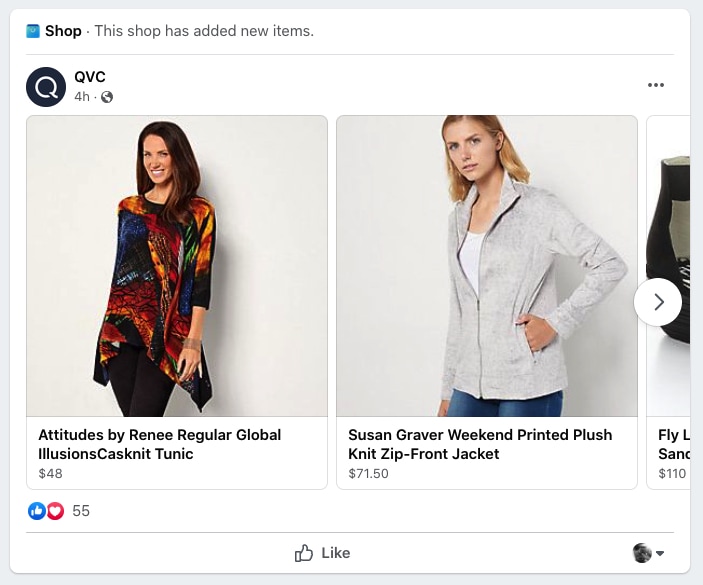Click the small profile avatar at bottom right
This screenshot has height=585, width=703.
pos(642,553)
